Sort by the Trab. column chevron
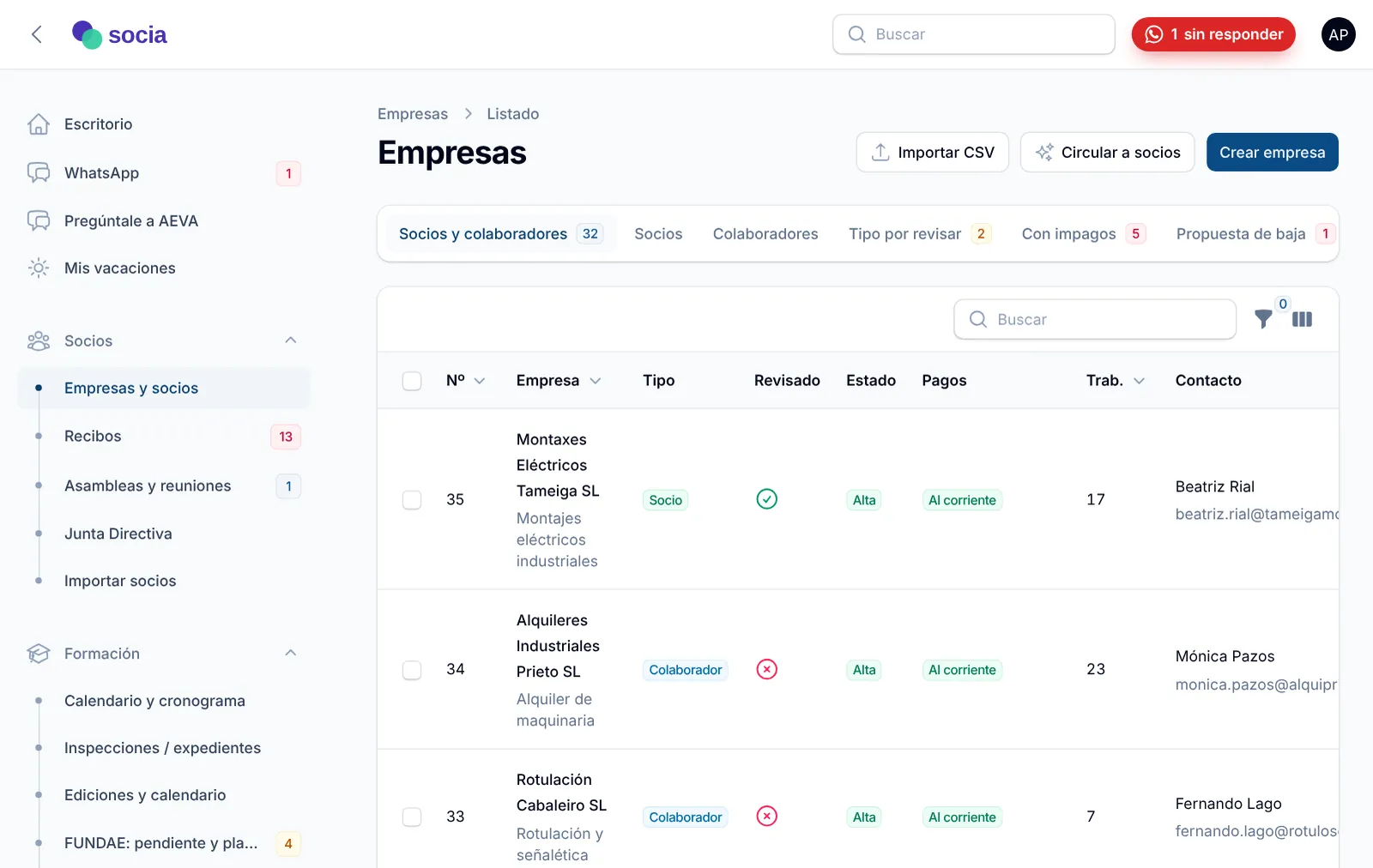This screenshot has height=868, width=1373. pyautogui.click(x=1139, y=381)
